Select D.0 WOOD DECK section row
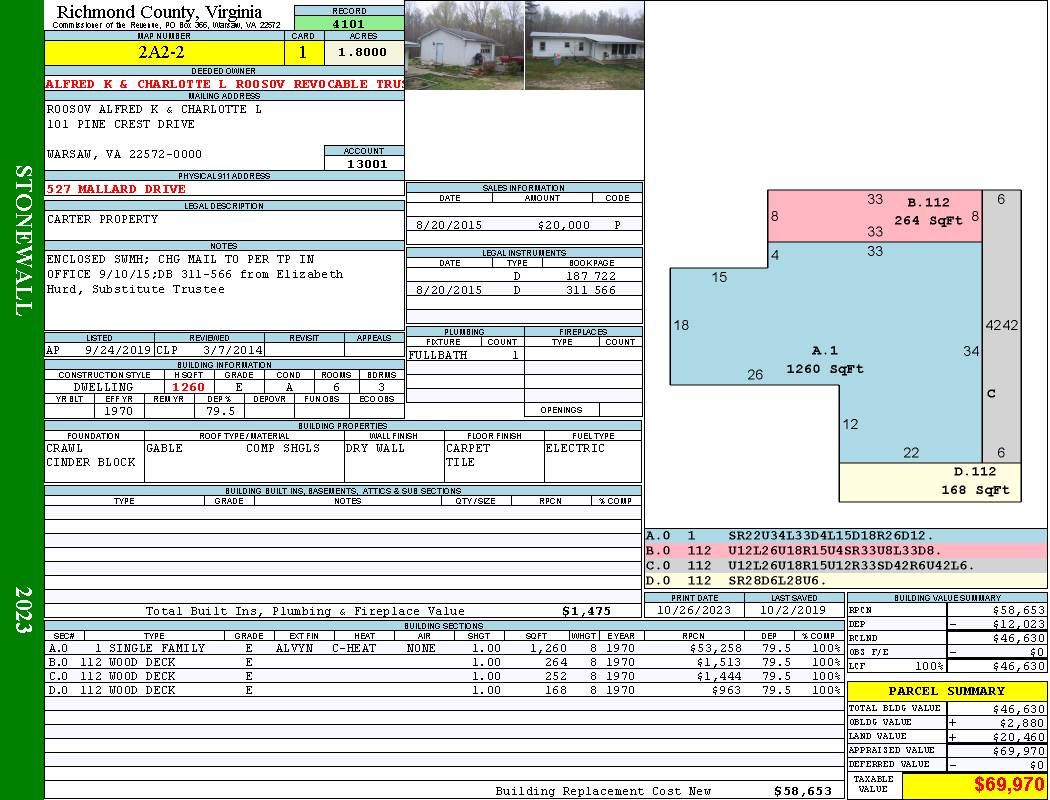The width and height of the screenshot is (1050, 800). pos(443,691)
